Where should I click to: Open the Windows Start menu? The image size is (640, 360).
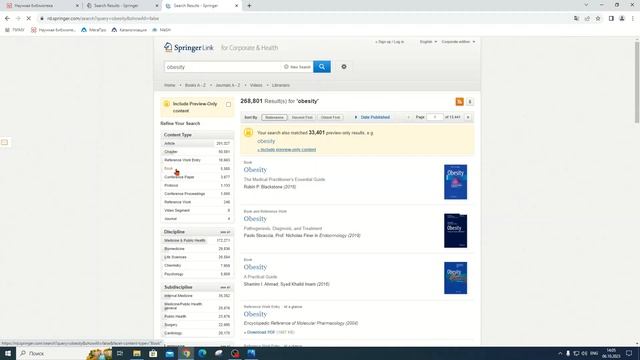pos(7,353)
